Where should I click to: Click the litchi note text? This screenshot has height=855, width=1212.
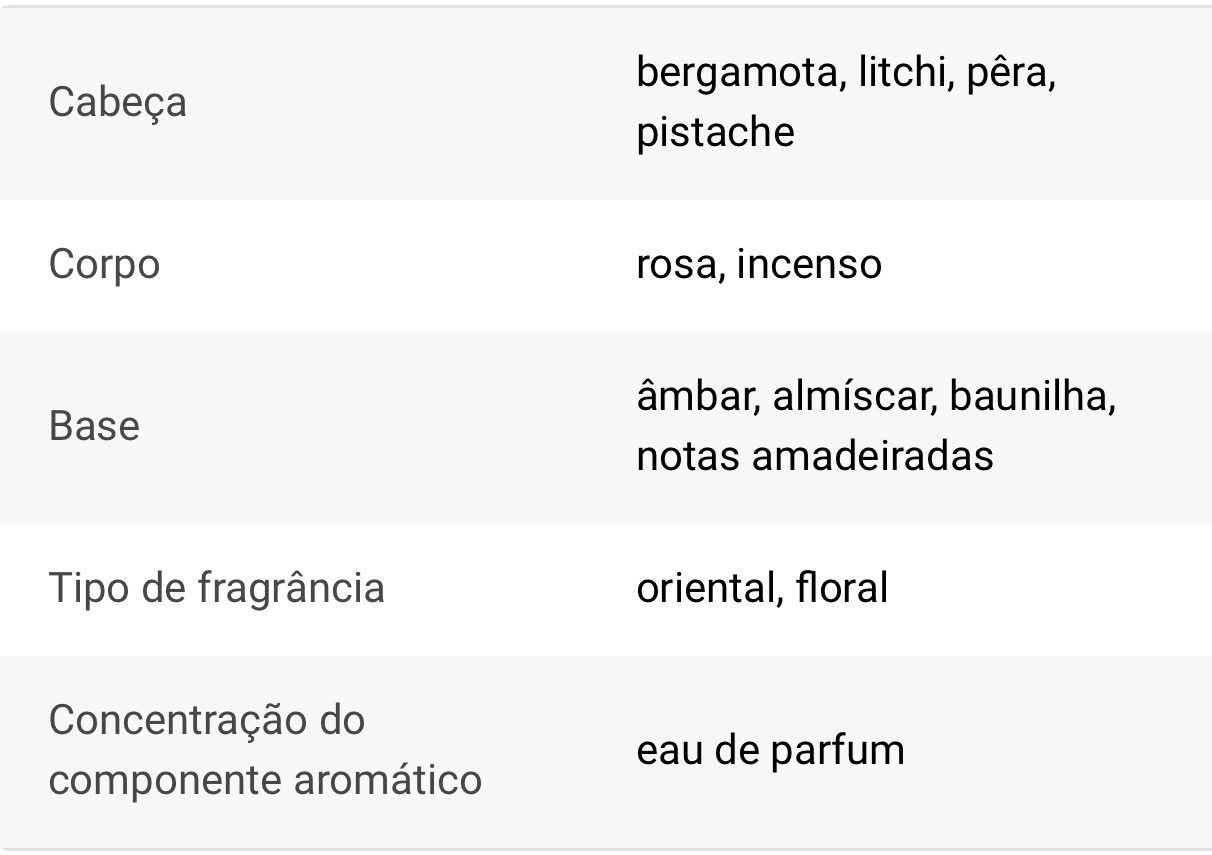pyautogui.click(x=902, y=73)
